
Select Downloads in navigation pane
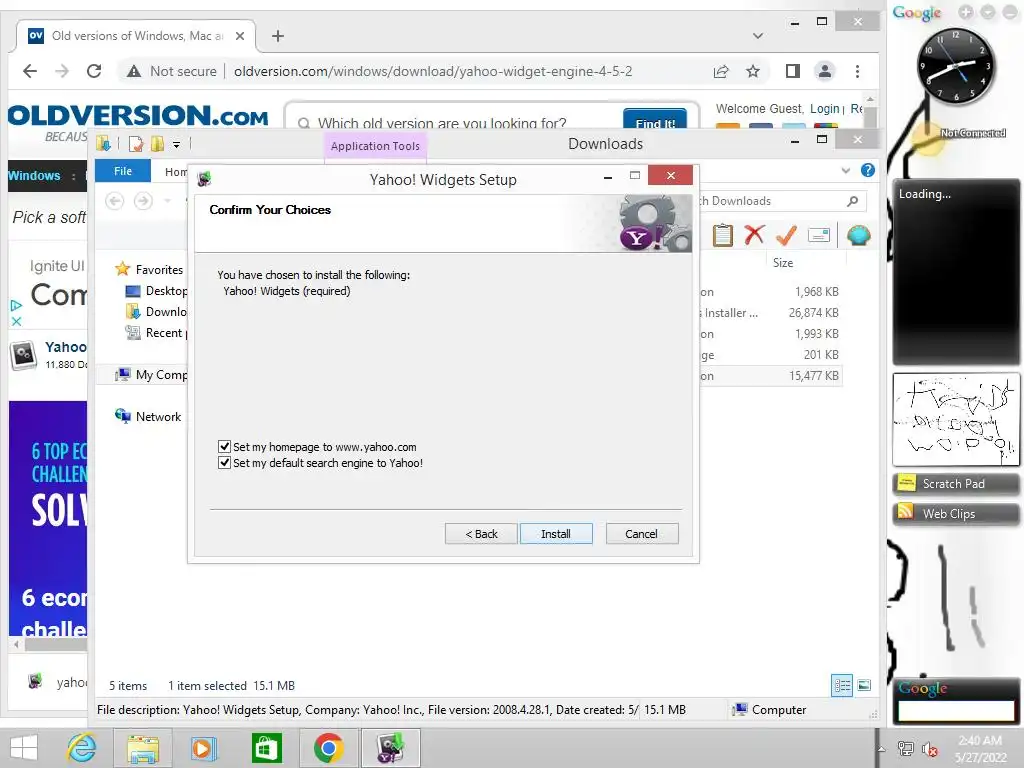click(x=166, y=312)
